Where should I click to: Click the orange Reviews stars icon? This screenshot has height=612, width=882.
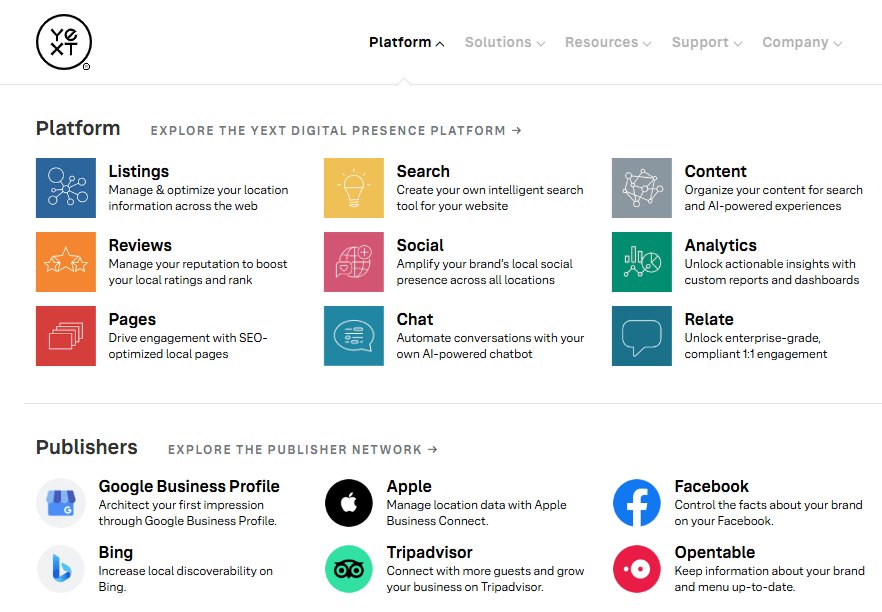coord(66,262)
